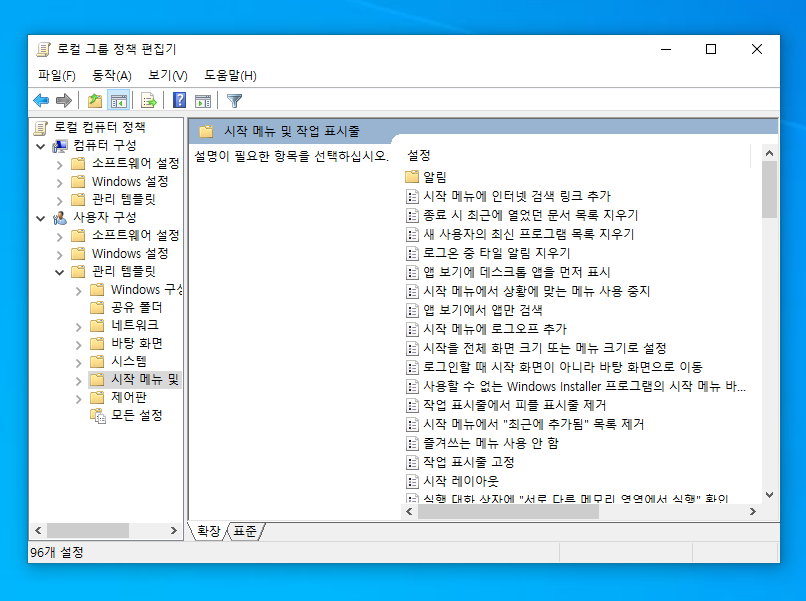This screenshot has height=601, width=806.
Task: Expand the 바탕 화면 tree folder
Action: tap(79, 345)
